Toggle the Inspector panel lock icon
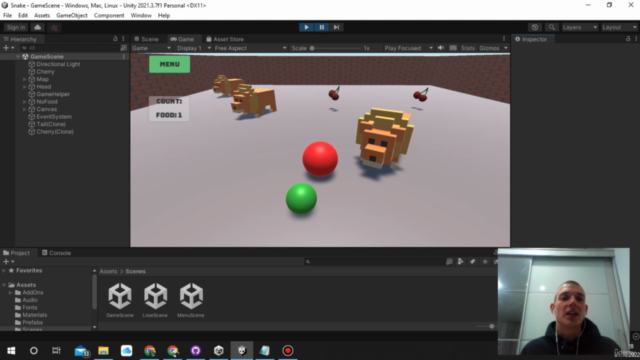Screen dimensions: 640x360 (x=628, y=39)
